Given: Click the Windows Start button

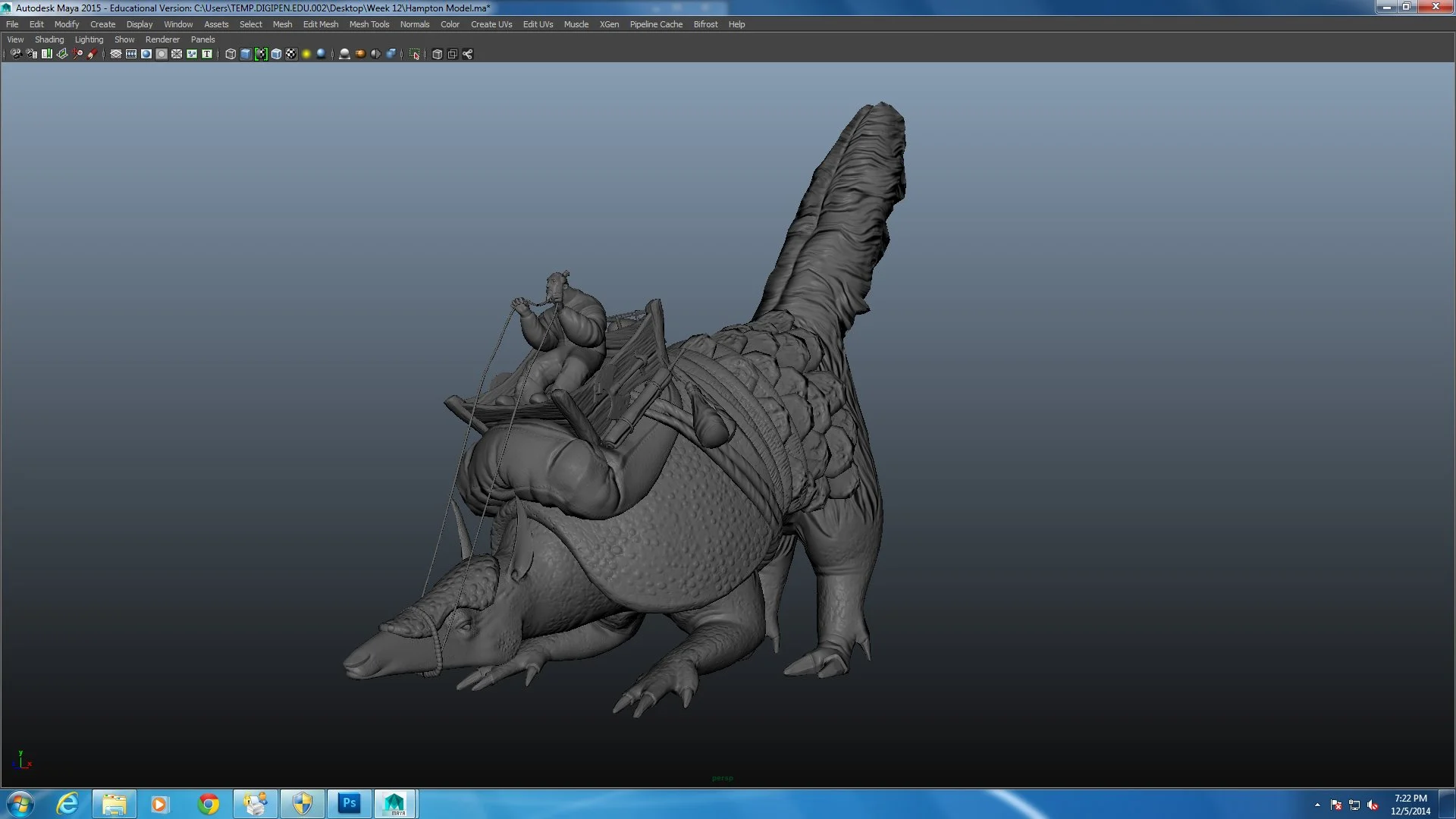Looking at the screenshot, I should tap(20, 804).
